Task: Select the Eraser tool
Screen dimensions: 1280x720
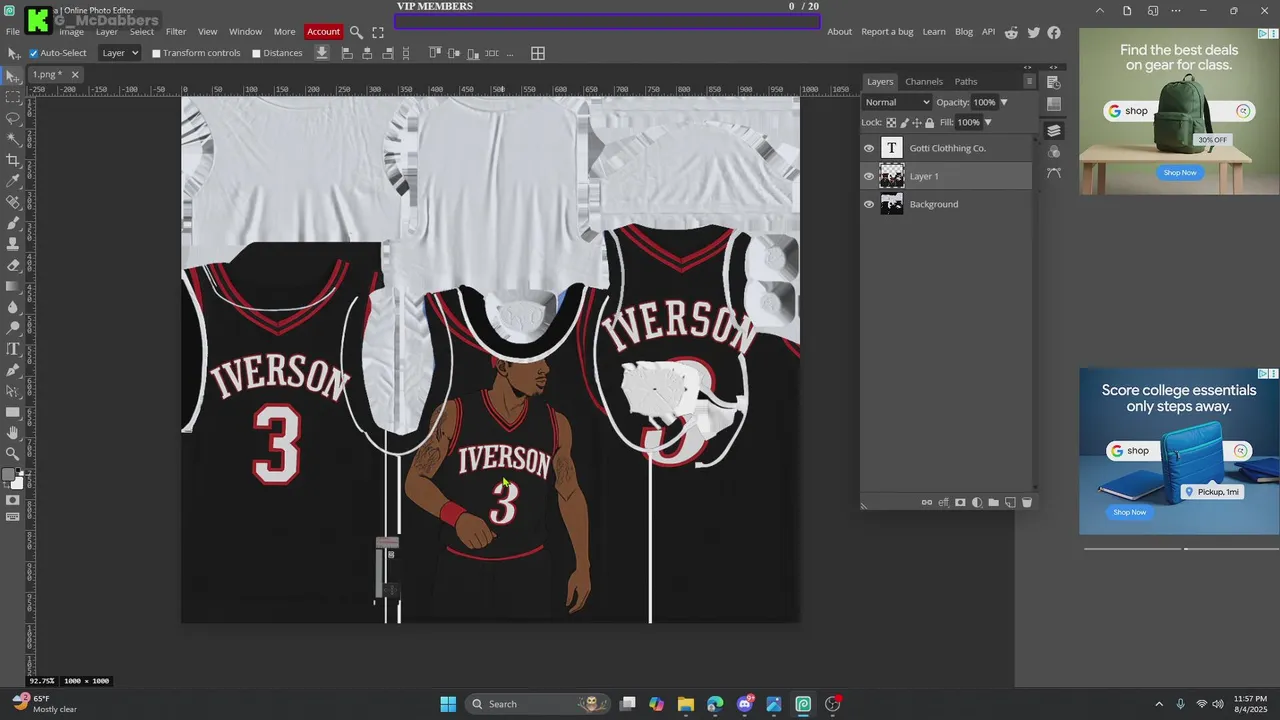Action: click(13, 265)
